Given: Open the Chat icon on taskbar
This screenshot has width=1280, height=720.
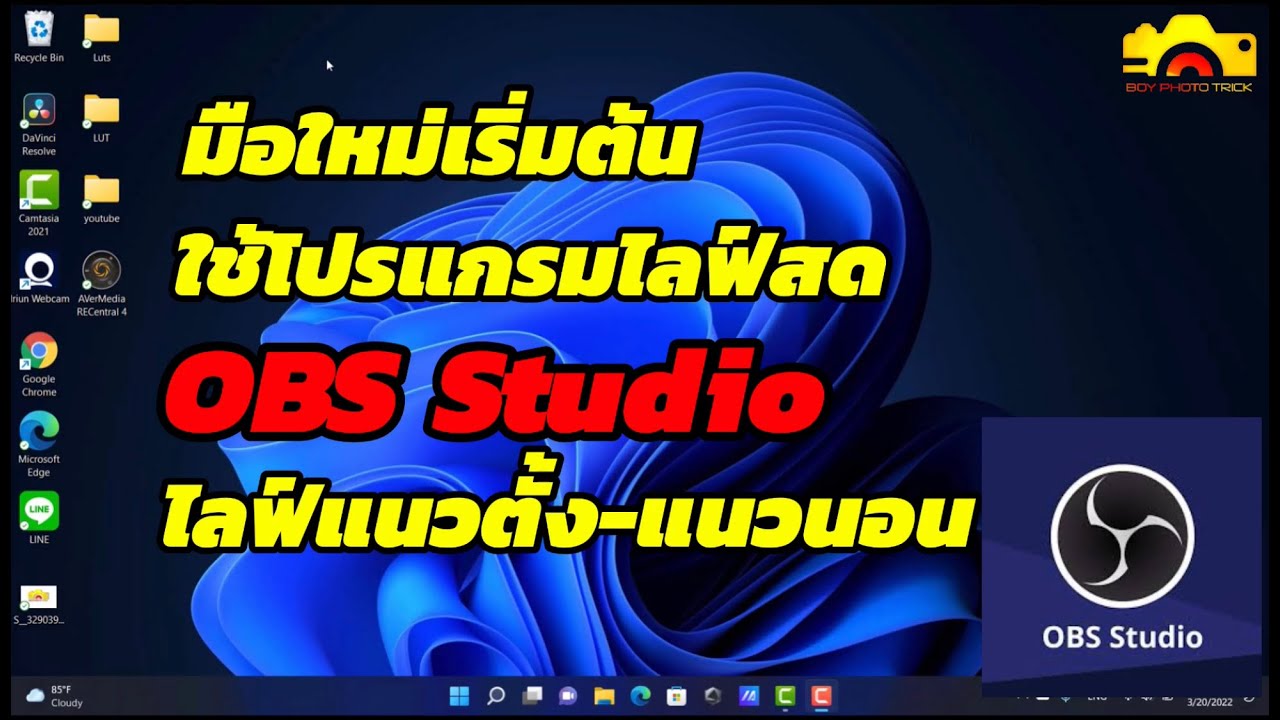Looking at the screenshot, I should pyautogui.click(x=568, y=696).
